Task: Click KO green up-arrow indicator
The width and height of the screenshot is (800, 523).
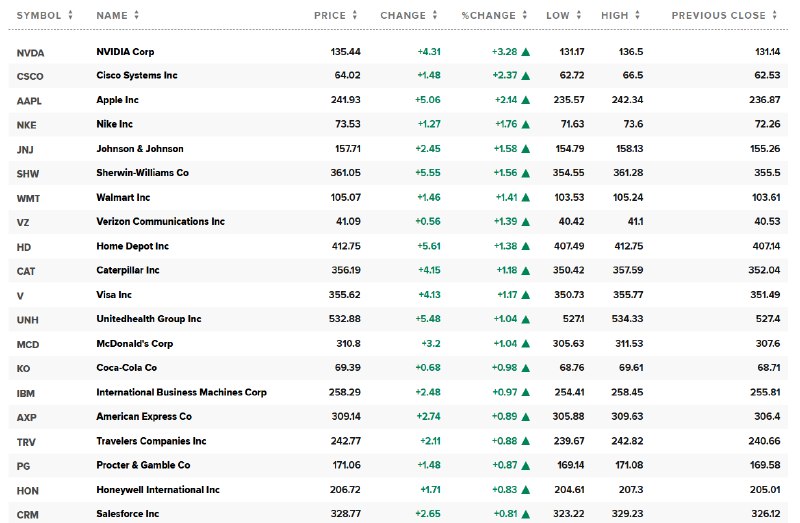Action: (x=526, y=368)
